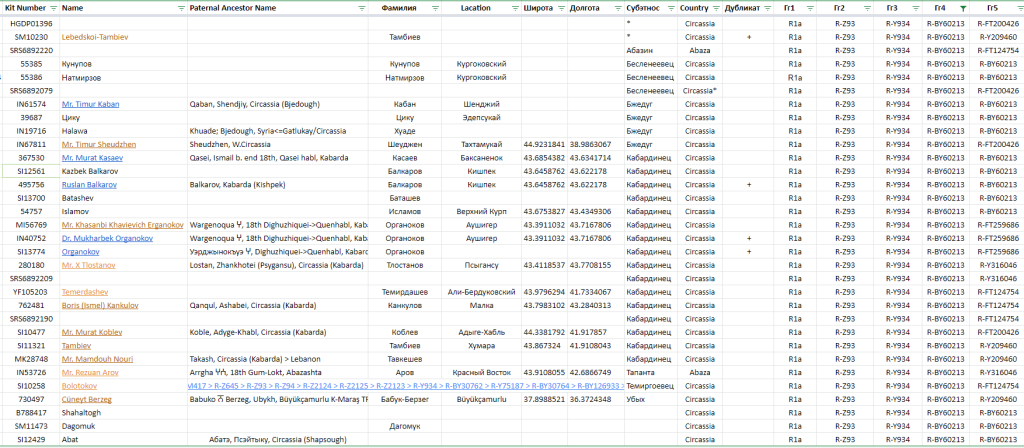Open the Mr. X Tlostanov link
1024x448 pixels.
pos(88,265)
